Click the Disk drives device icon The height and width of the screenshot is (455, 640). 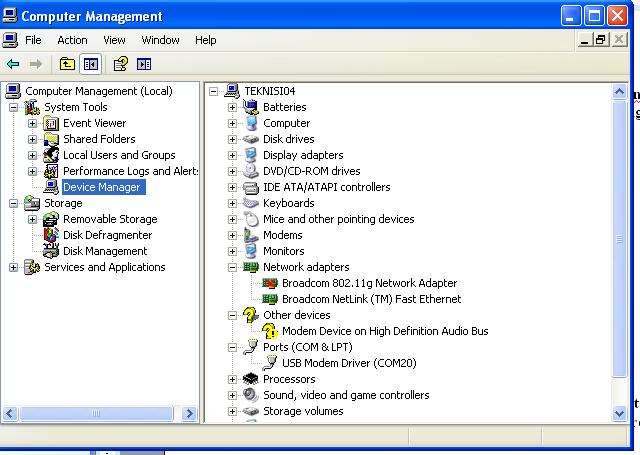click(251, 139)
